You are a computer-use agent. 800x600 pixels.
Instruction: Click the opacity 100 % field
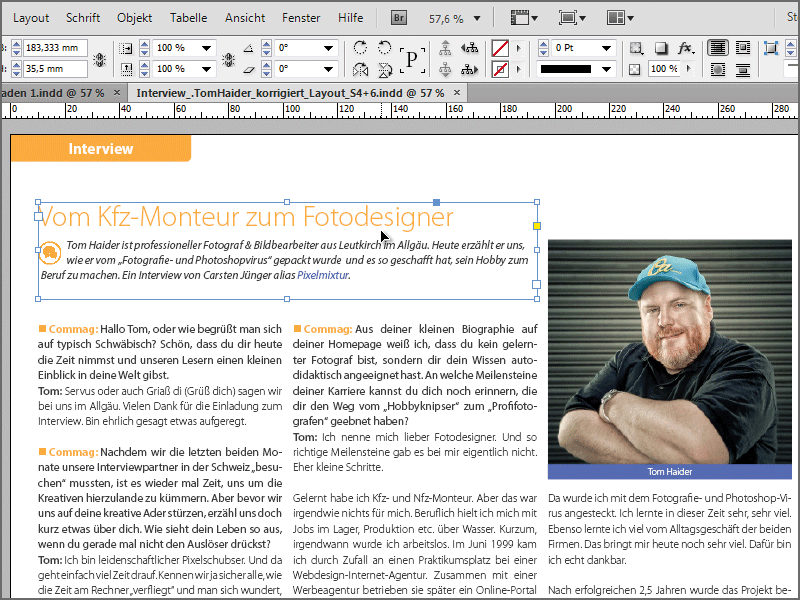[665, 68]
